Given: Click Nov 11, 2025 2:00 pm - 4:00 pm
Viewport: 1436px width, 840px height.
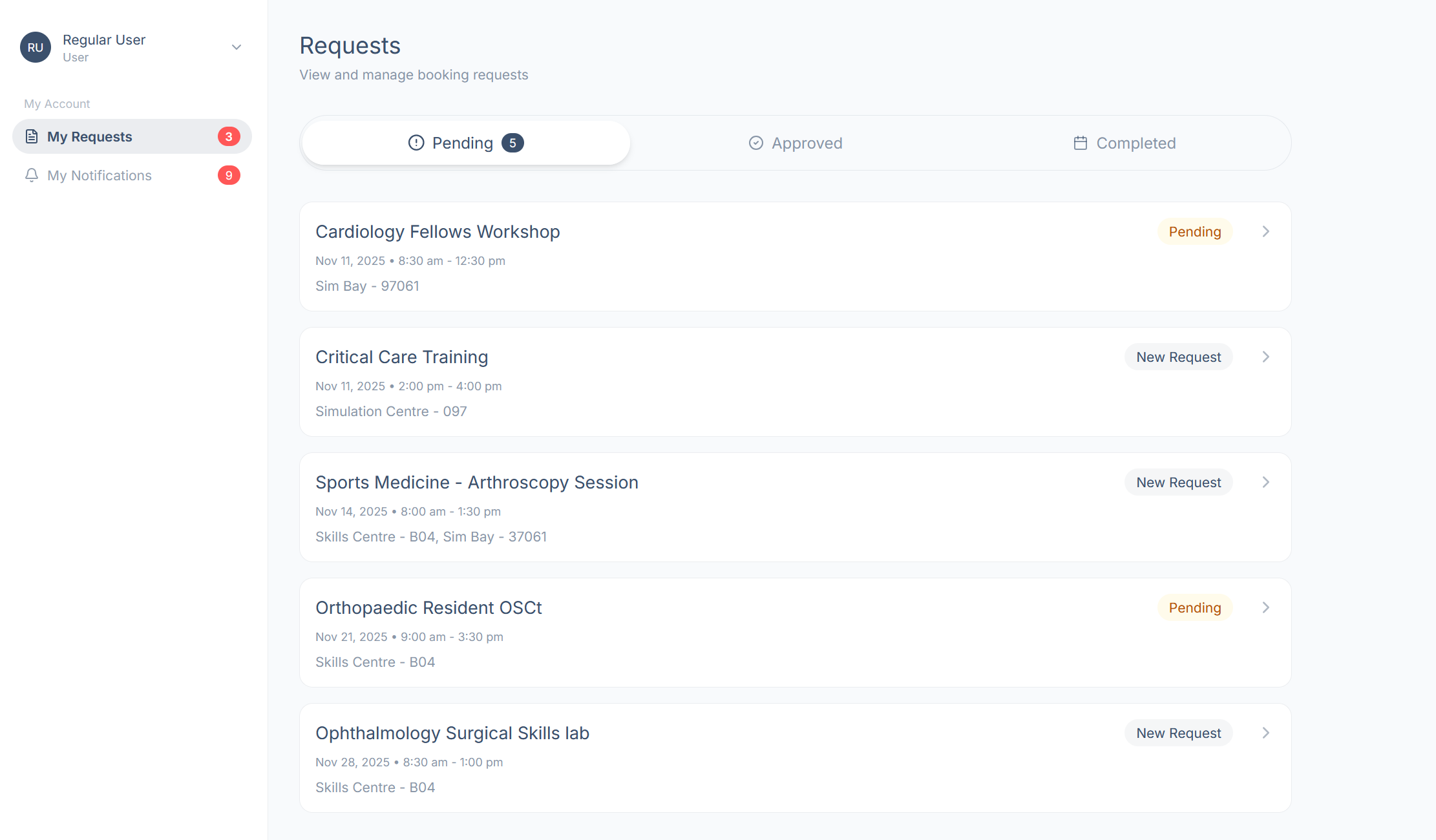Looking at the screenshot, I should click(408, 386).
